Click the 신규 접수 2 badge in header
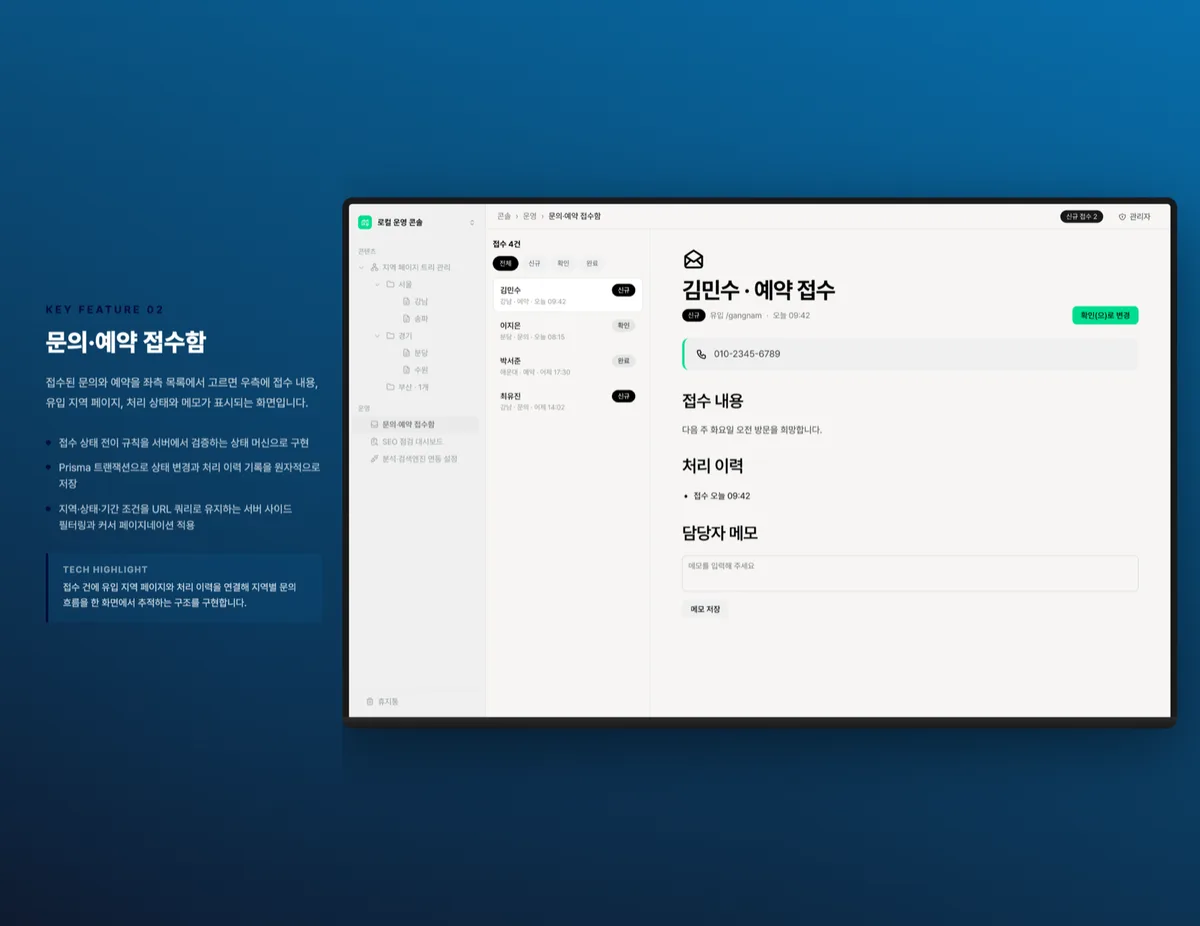The height and width of the screenshot is (926, 1200). [x=1082, y=216]
